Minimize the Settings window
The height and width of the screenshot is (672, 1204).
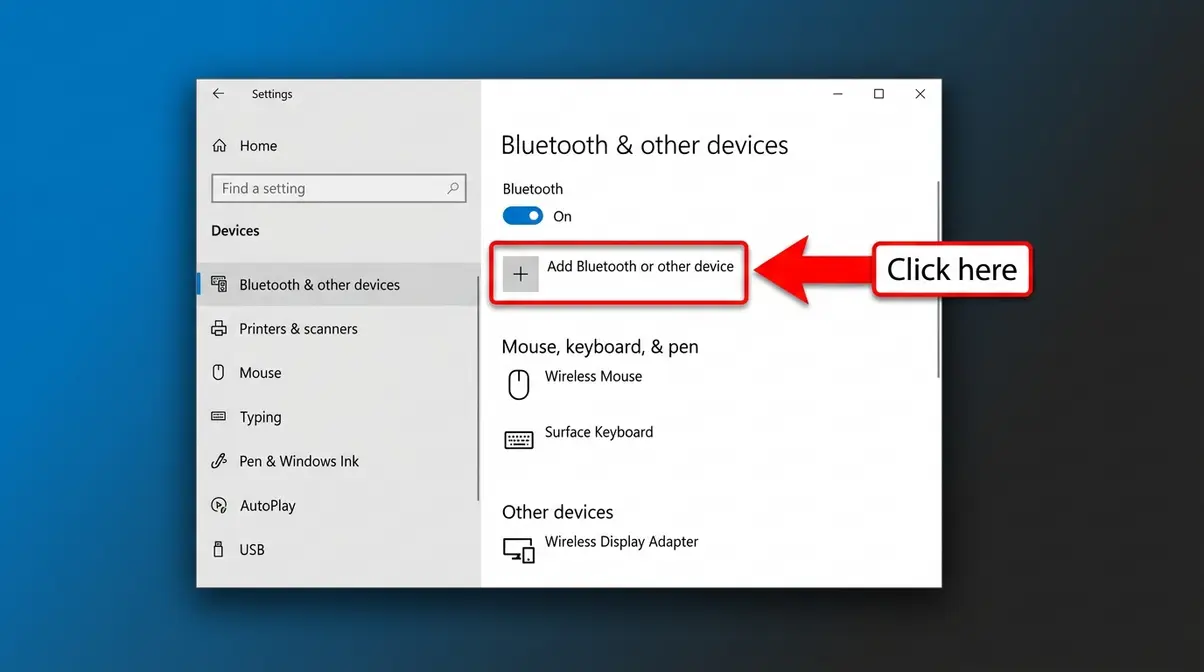click(837, 94)
